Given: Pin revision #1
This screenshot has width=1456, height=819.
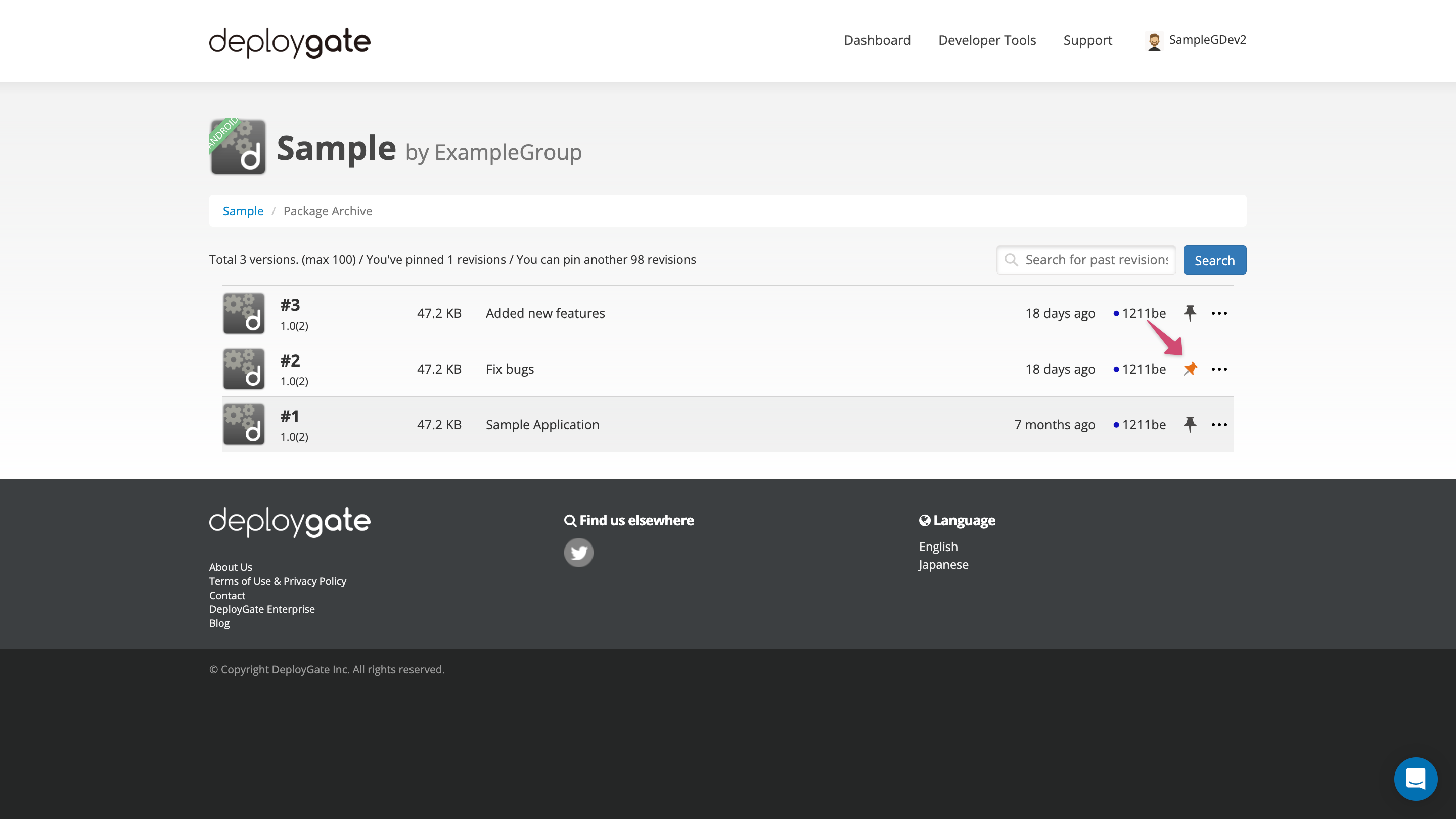Looking at the screenshot, I should point(1190,424).
